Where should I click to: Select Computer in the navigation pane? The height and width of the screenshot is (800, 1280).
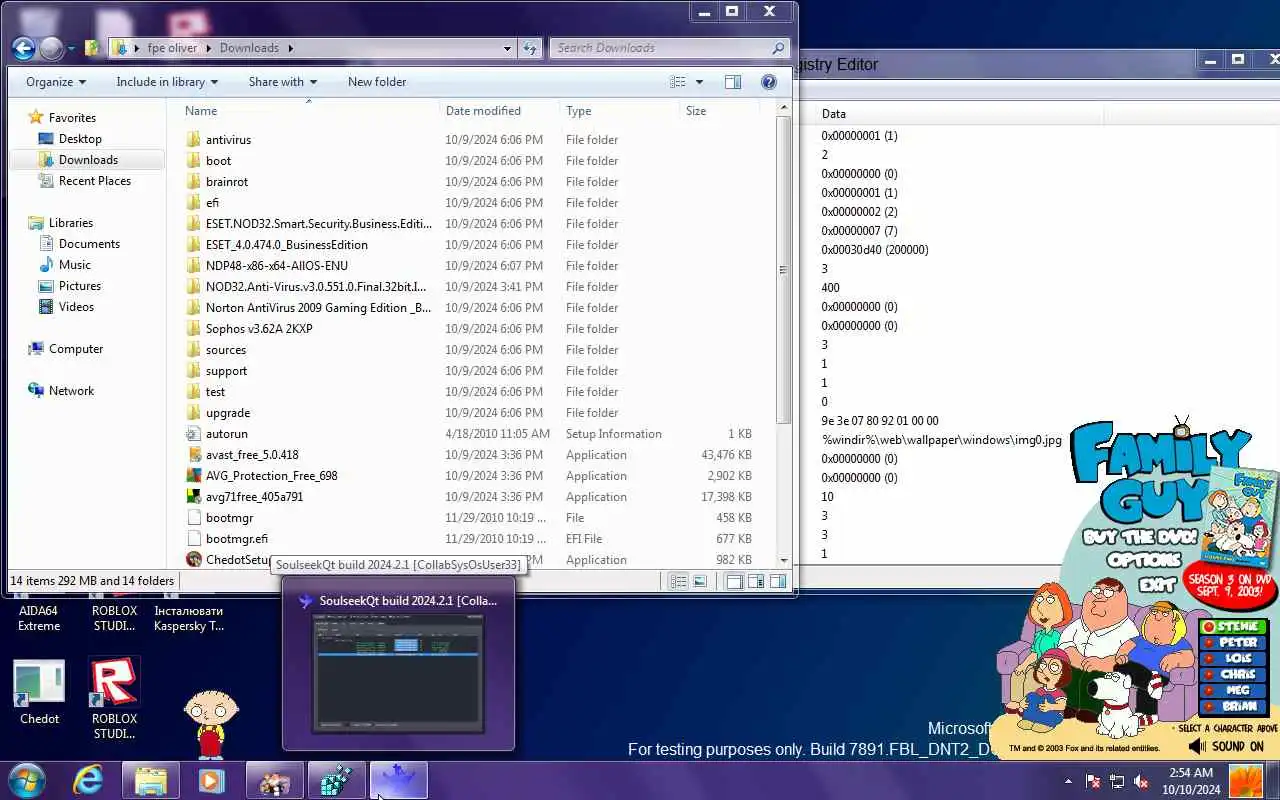[x=76, y=349]
